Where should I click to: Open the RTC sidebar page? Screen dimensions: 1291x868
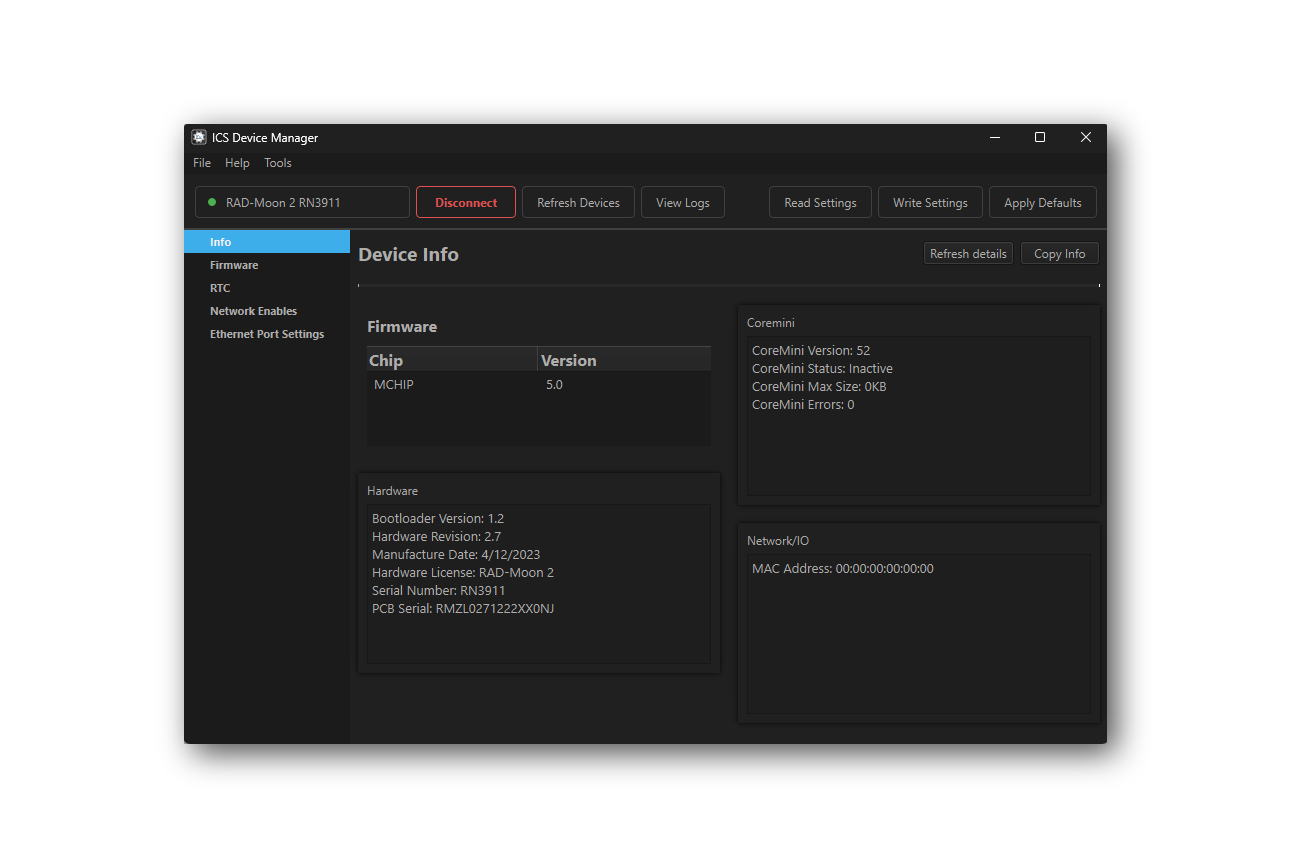coord(267,288)
